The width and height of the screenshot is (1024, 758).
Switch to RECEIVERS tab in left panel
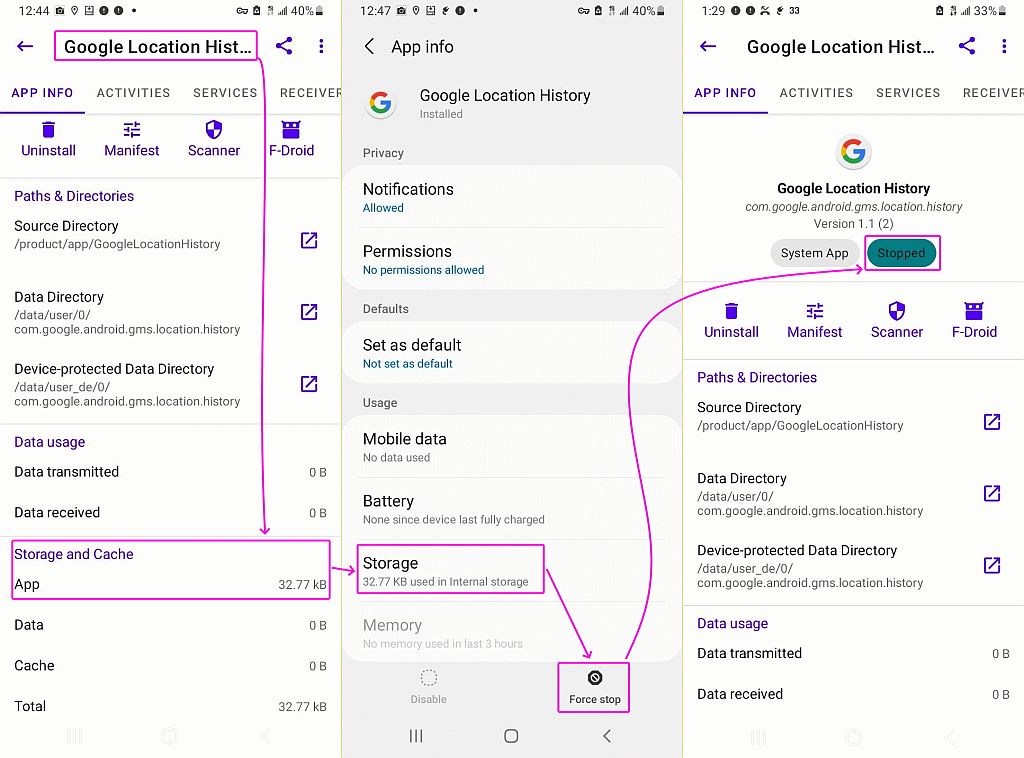coord(310,93)
